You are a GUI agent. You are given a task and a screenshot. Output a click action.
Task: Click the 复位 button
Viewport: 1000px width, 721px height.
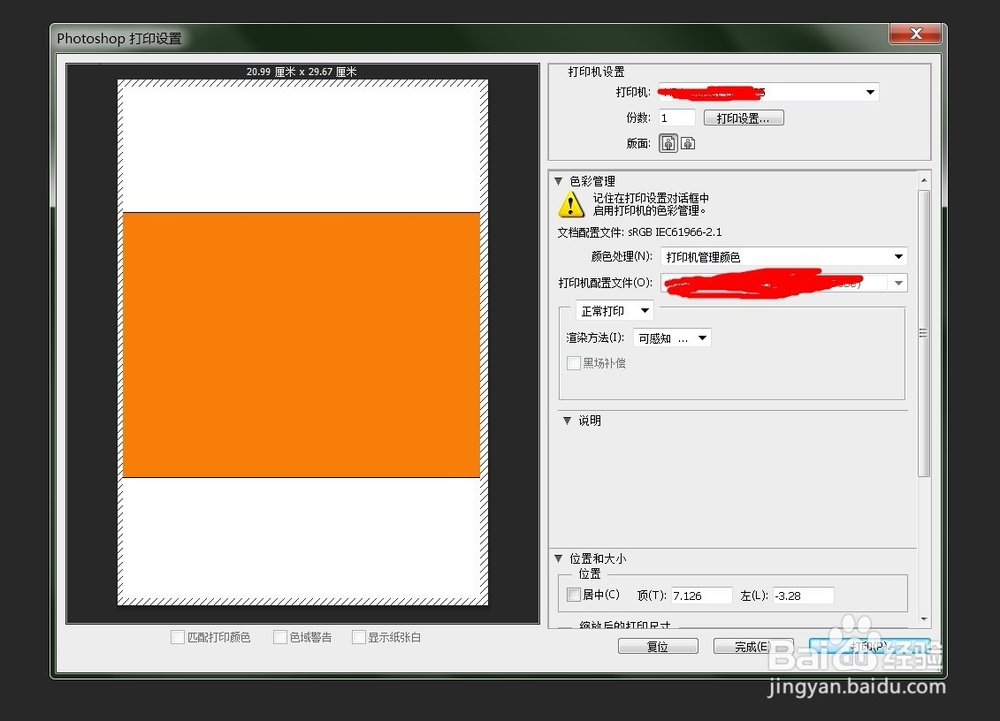[x=658, y=646]
